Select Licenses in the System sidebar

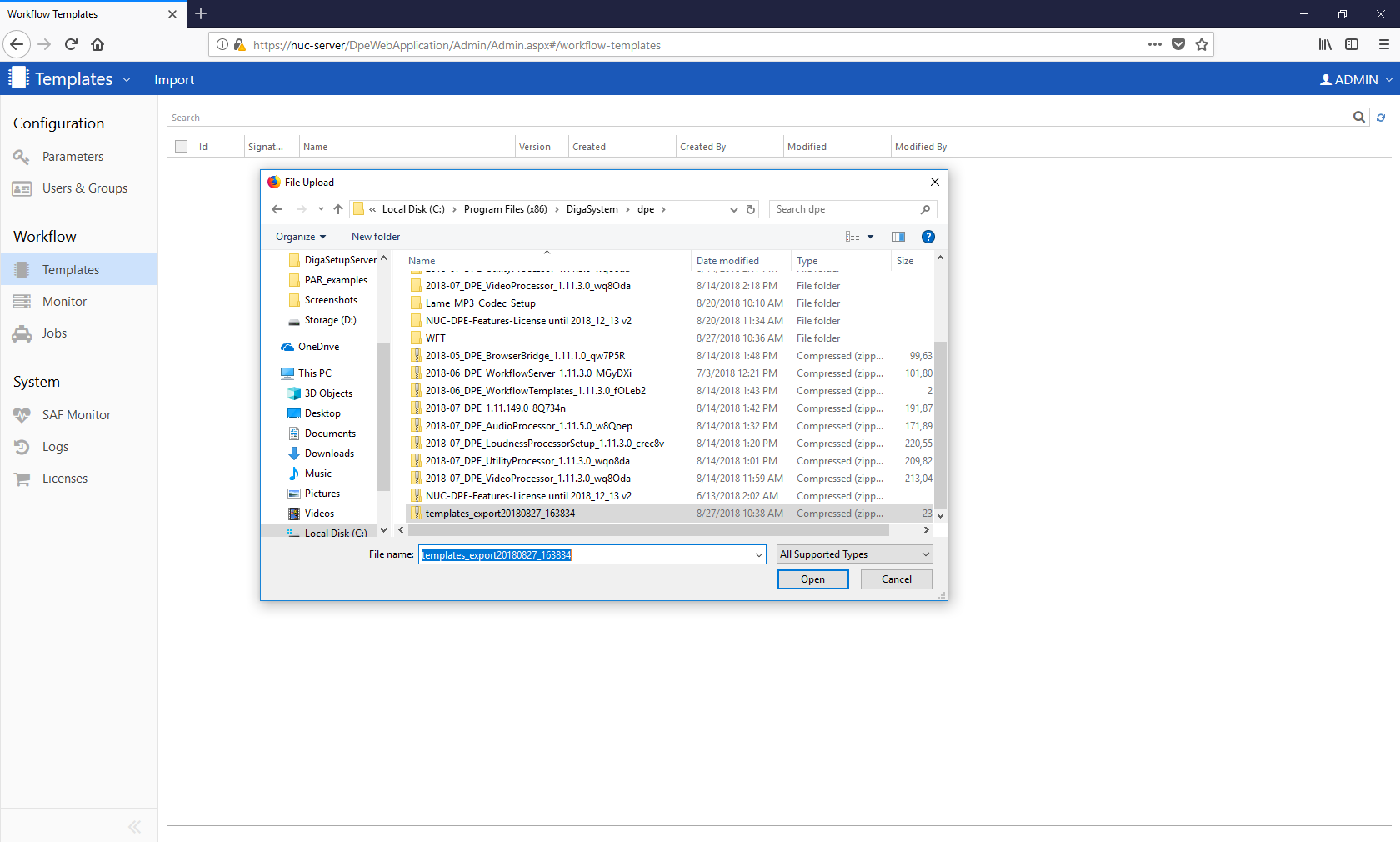(x=64, y=479)
